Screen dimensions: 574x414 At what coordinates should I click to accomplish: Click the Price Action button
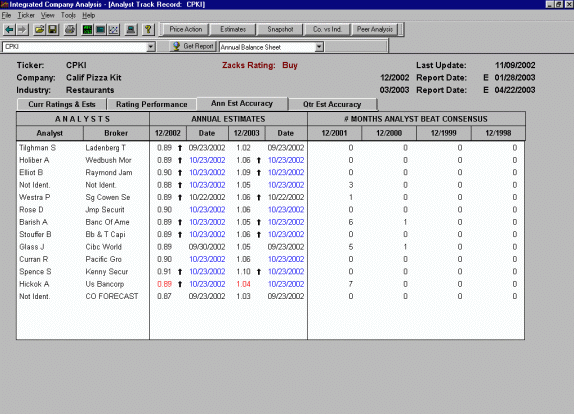(x=186, y=29)
